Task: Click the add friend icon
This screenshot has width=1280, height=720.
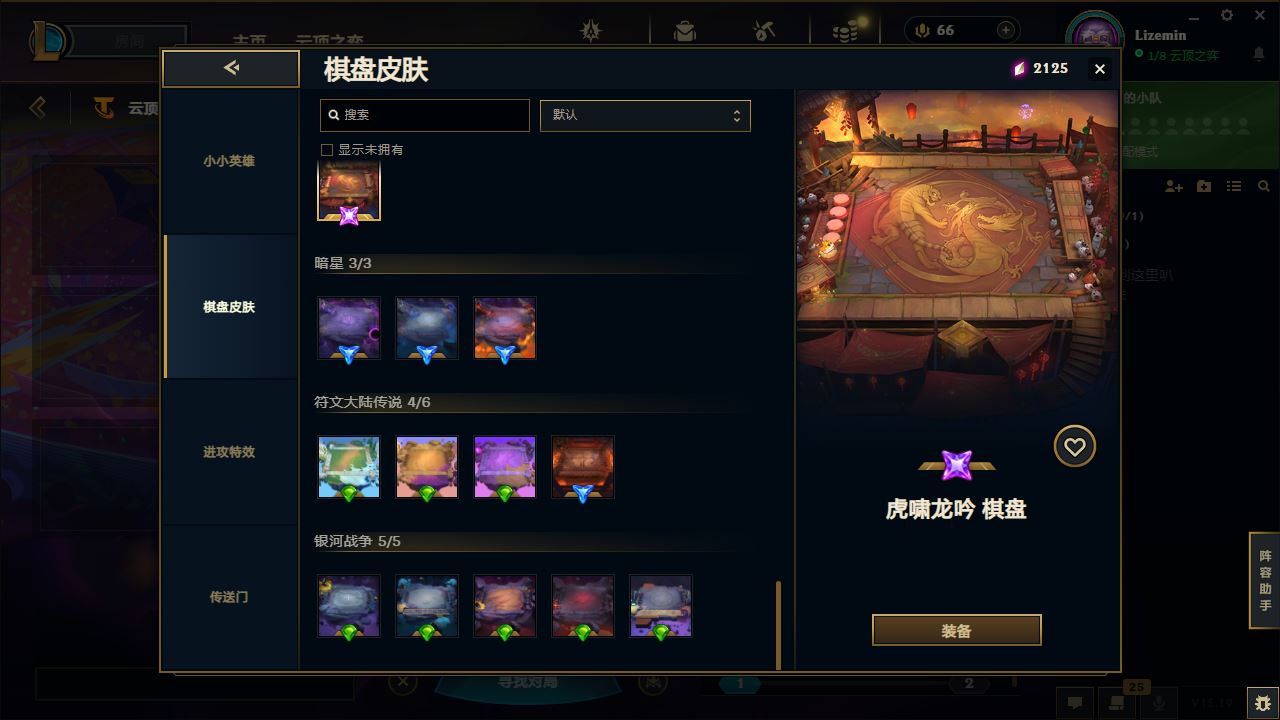Action: (1174, 187)
